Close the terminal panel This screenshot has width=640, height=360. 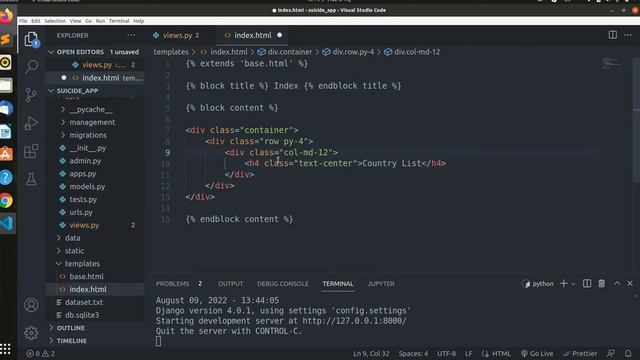point(630,283)
